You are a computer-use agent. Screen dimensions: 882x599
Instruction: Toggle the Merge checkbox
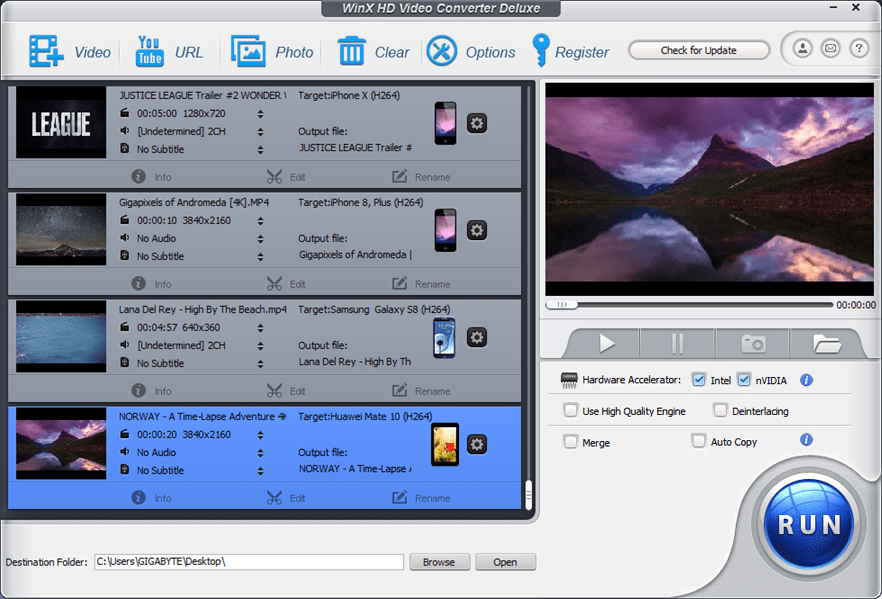coord(570,442)
